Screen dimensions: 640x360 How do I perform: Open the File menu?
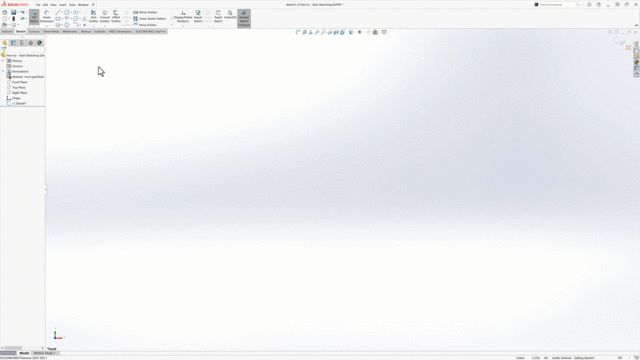click(38, 5)
